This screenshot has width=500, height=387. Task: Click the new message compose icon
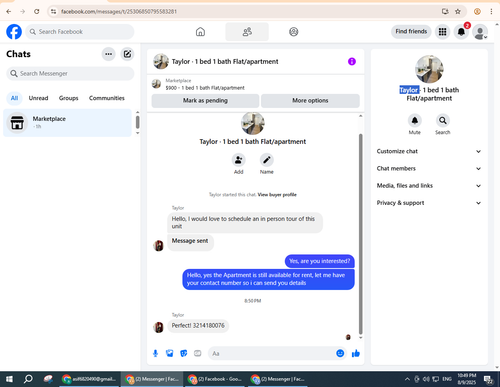coord(127,54)
